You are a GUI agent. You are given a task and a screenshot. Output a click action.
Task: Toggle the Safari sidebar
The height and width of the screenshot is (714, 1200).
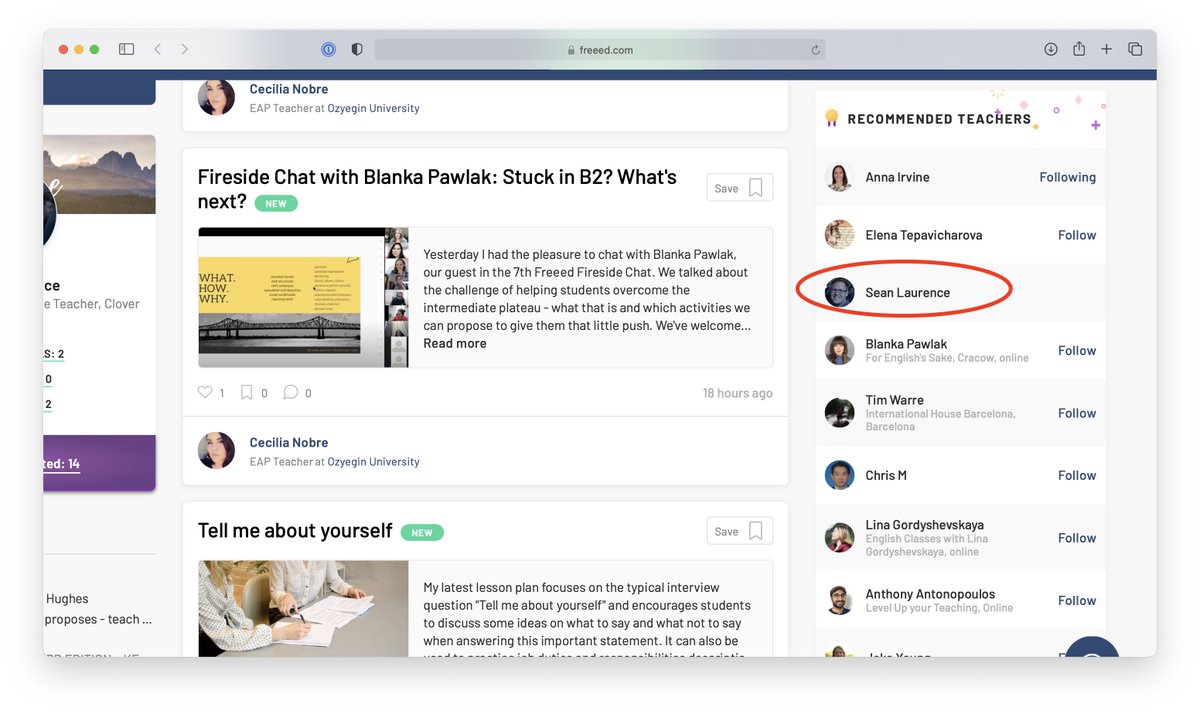pyautogui.click(x=126, y=49)
